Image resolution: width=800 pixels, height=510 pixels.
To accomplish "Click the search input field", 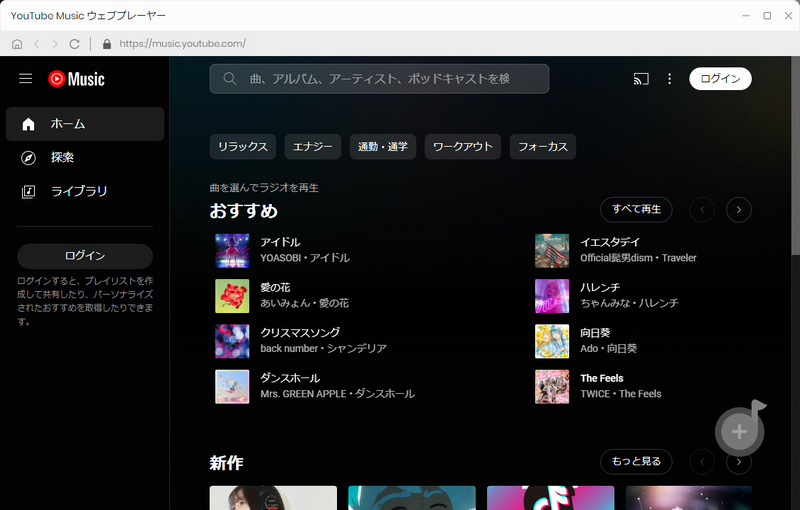I will pyautogui.click(x=380, y=79).
